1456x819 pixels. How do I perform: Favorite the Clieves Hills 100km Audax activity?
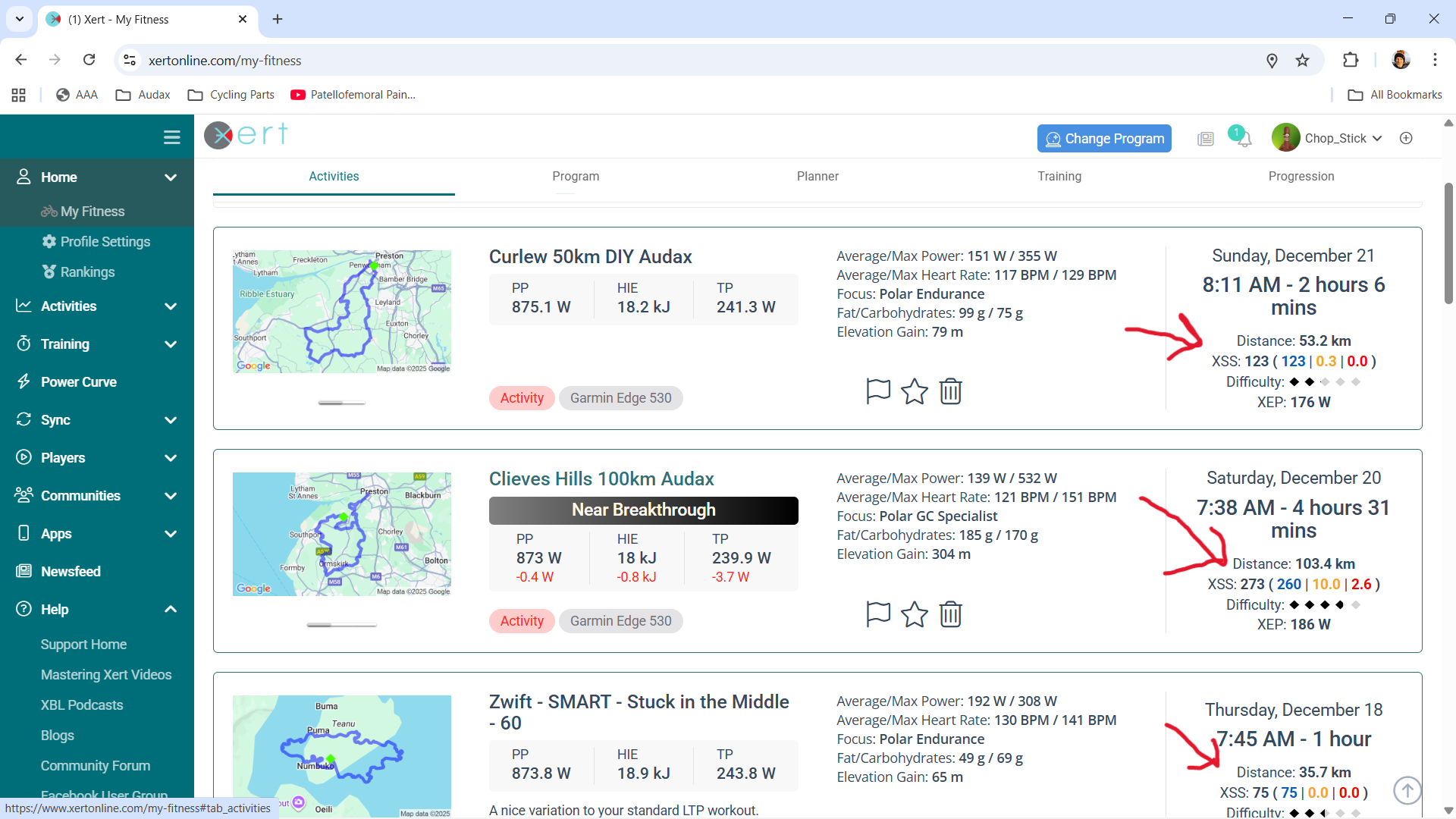[x=914, y=614]
